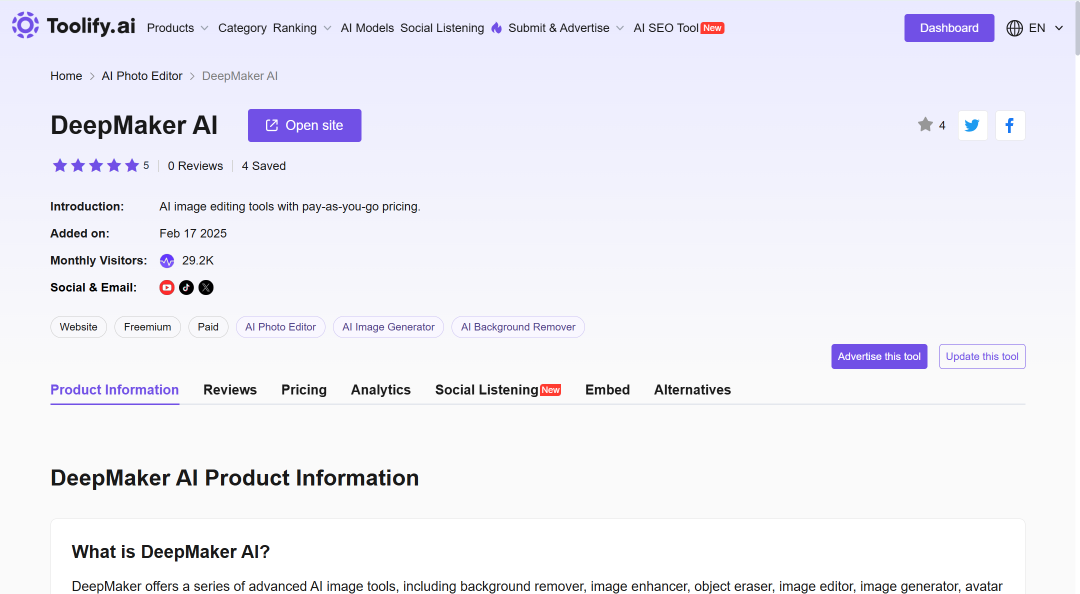Image resolution: width=1080 pixels, height=594 pixels.
Task: Click the monthly visitors pulse icon
Action: 167,260
